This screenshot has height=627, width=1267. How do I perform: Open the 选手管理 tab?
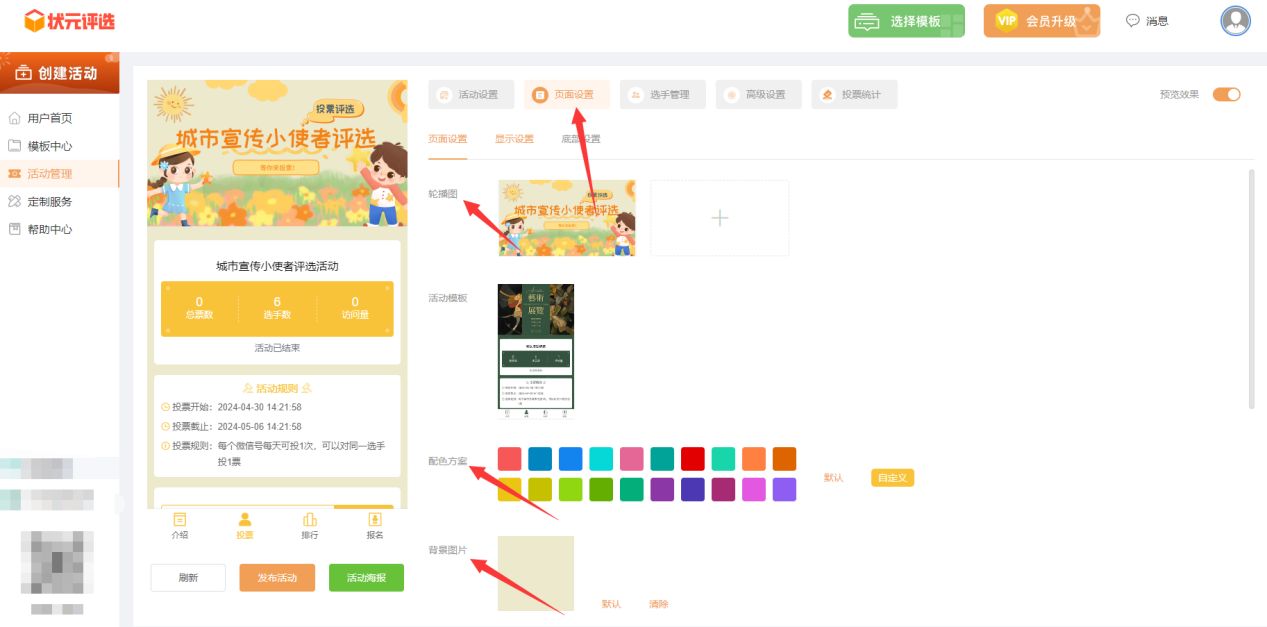(x=662, y=95)
